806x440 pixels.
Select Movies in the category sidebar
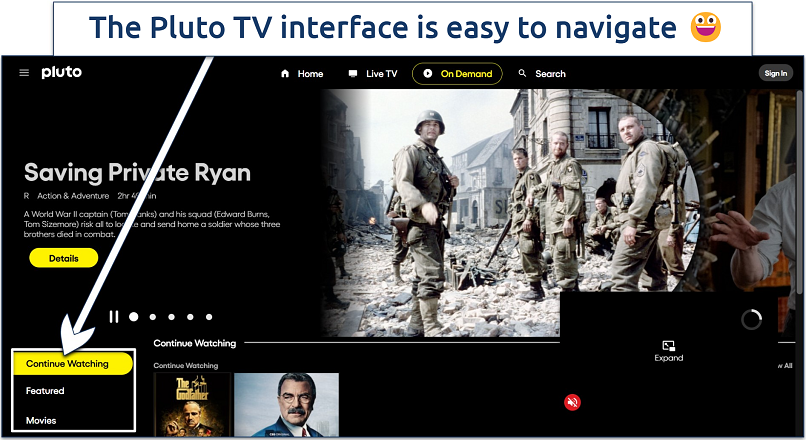pos(41,420)
